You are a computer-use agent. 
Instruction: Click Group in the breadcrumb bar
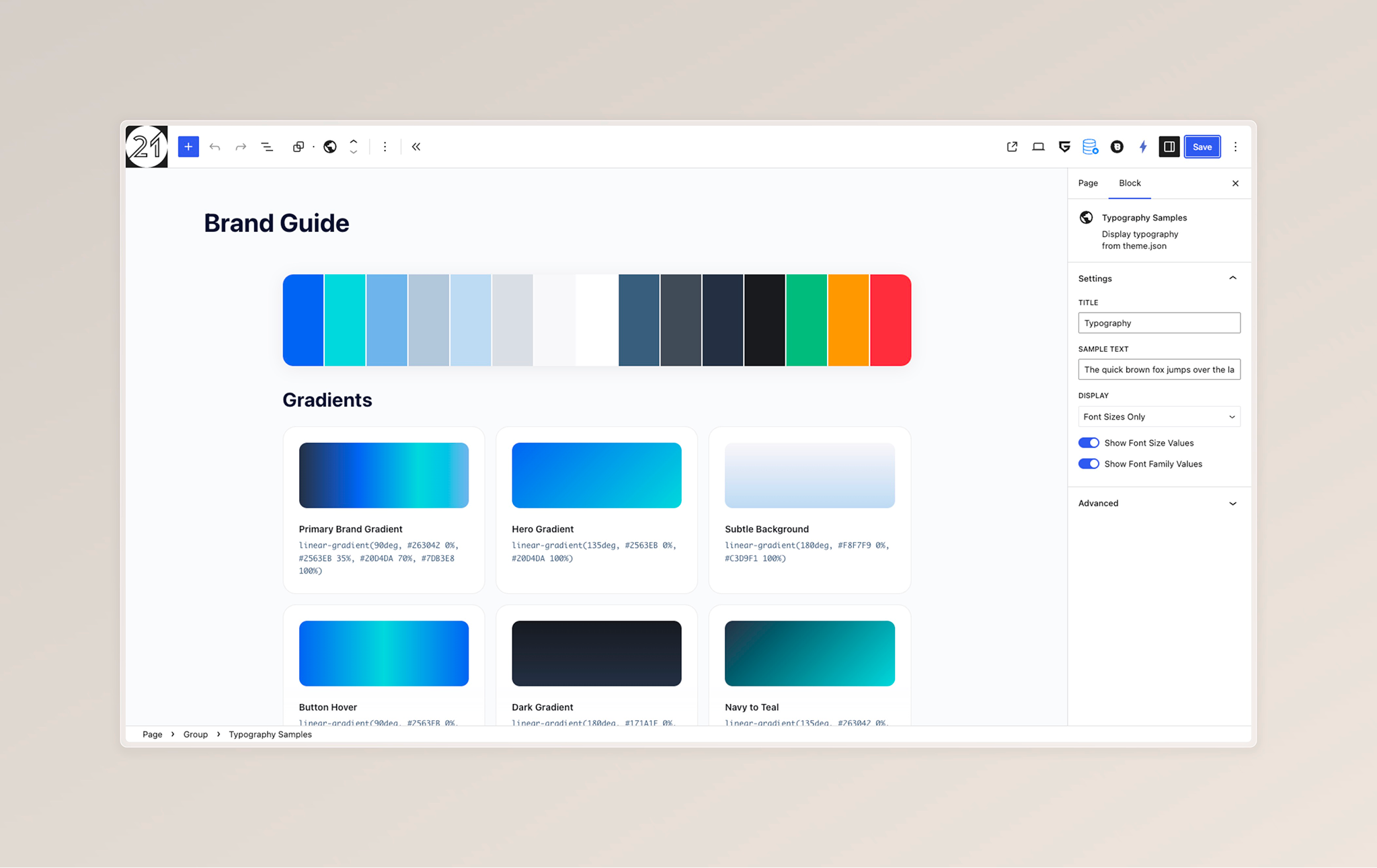(x=196, y=734)
